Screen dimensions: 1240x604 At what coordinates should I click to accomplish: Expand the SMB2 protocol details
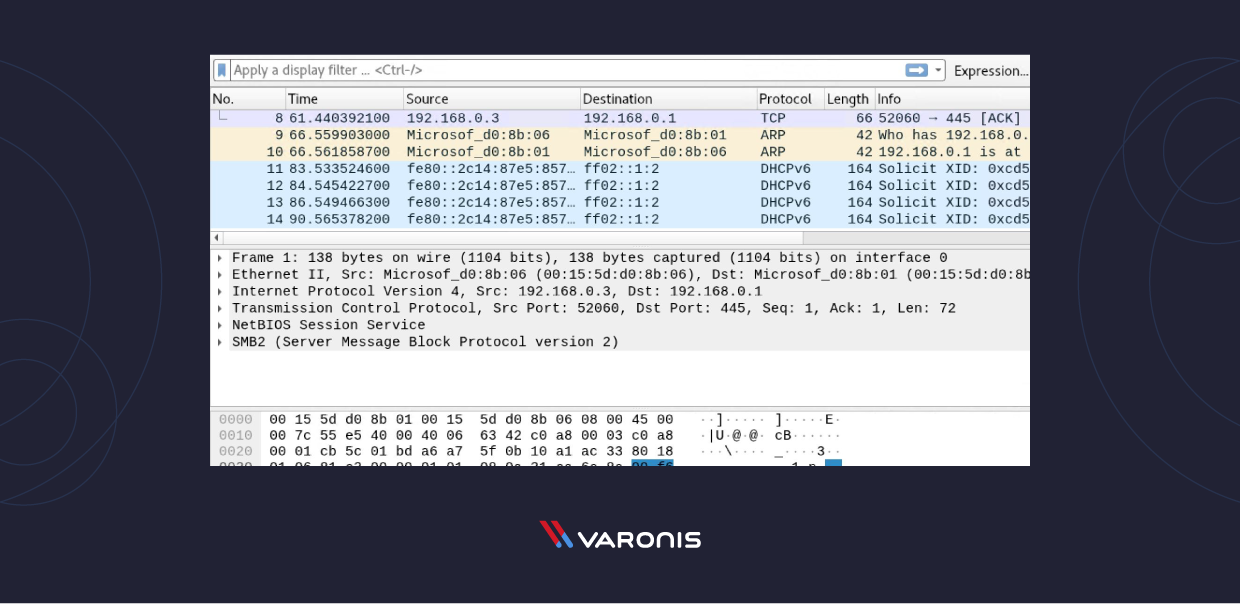(x=219, y=341)
